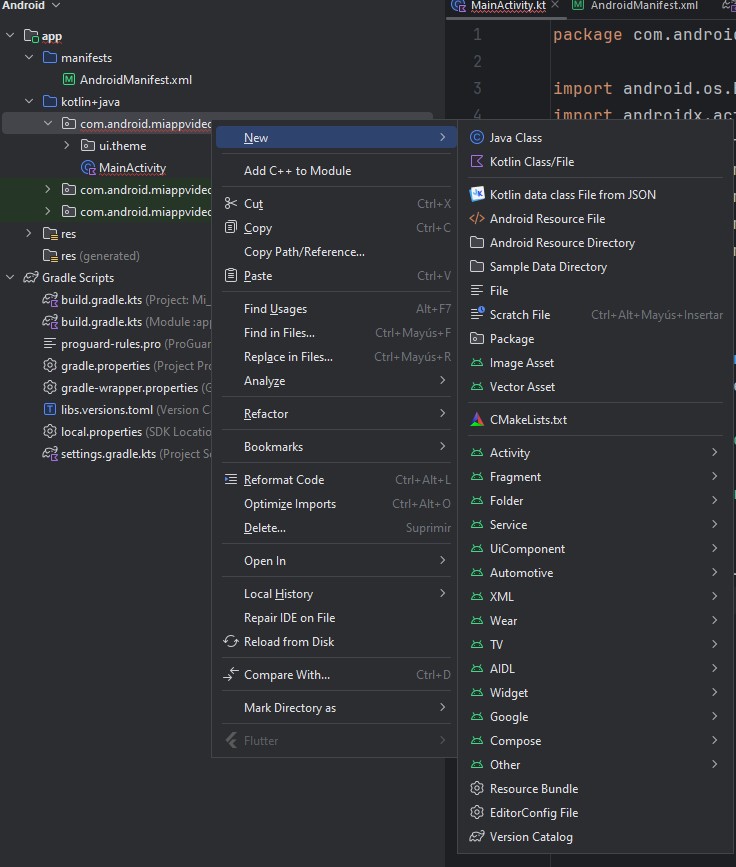Click the Kotlin Class/File icon

click(x=477, y=162)
